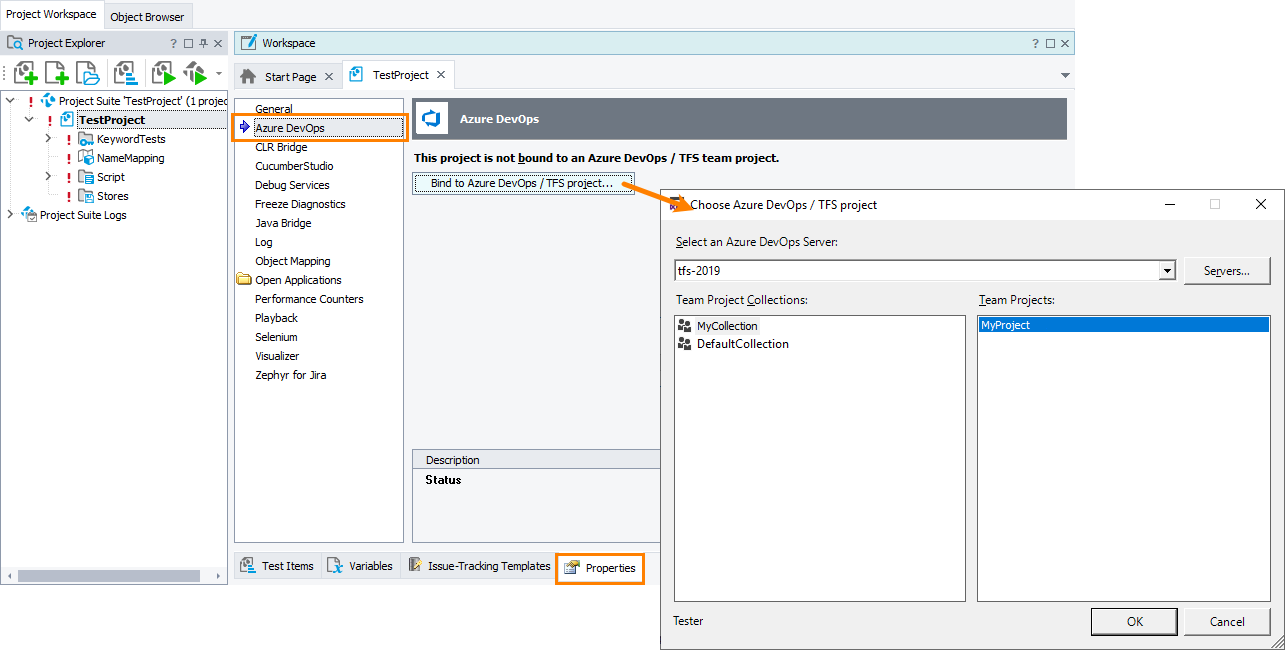Viewport: 1285px width, 650px height.
Task: Select MyProject in Team Projects list
Action: tap(1124, 325)
